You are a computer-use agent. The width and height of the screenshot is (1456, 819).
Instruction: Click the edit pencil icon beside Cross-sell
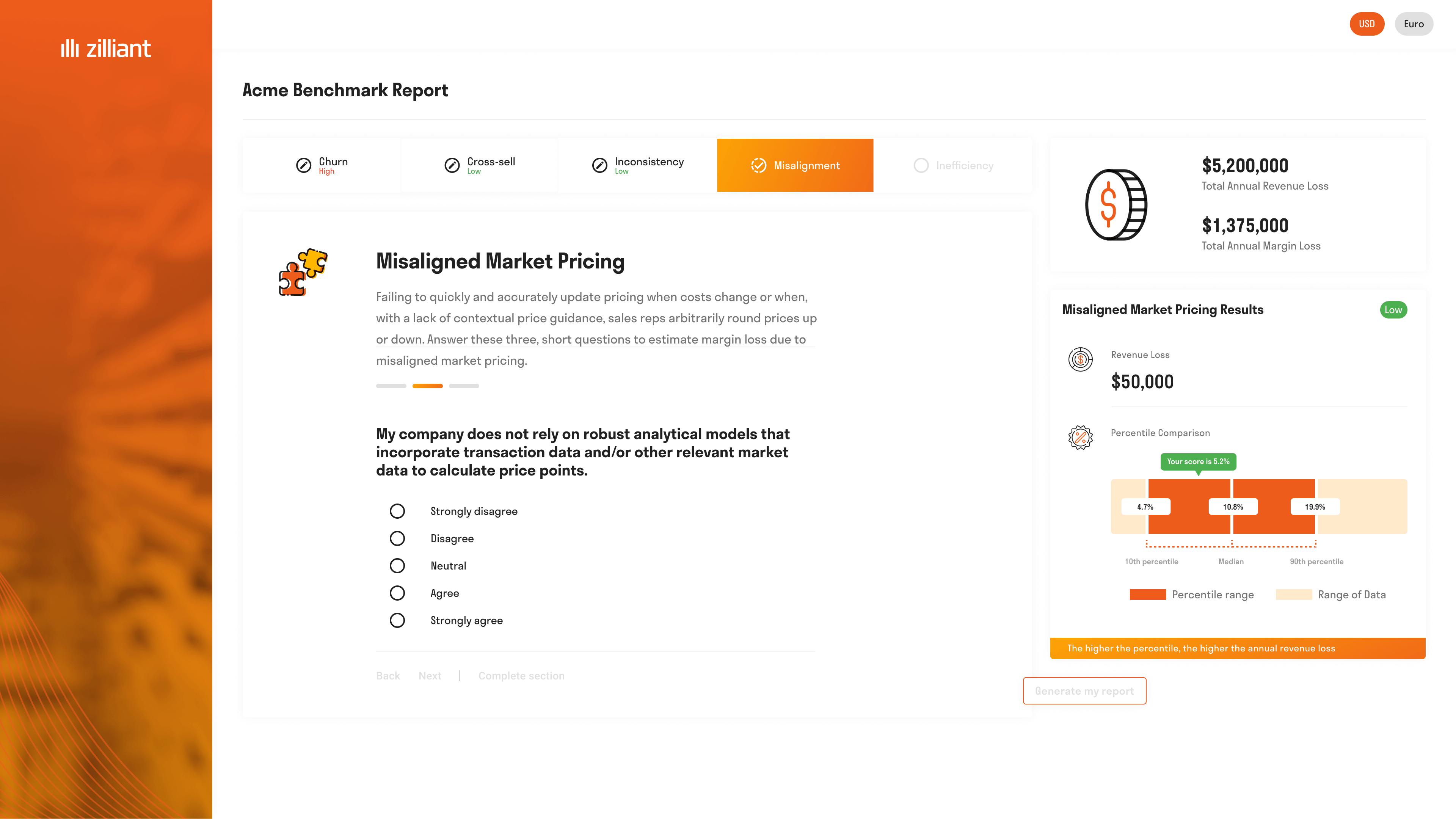click(x=452, y=165)
